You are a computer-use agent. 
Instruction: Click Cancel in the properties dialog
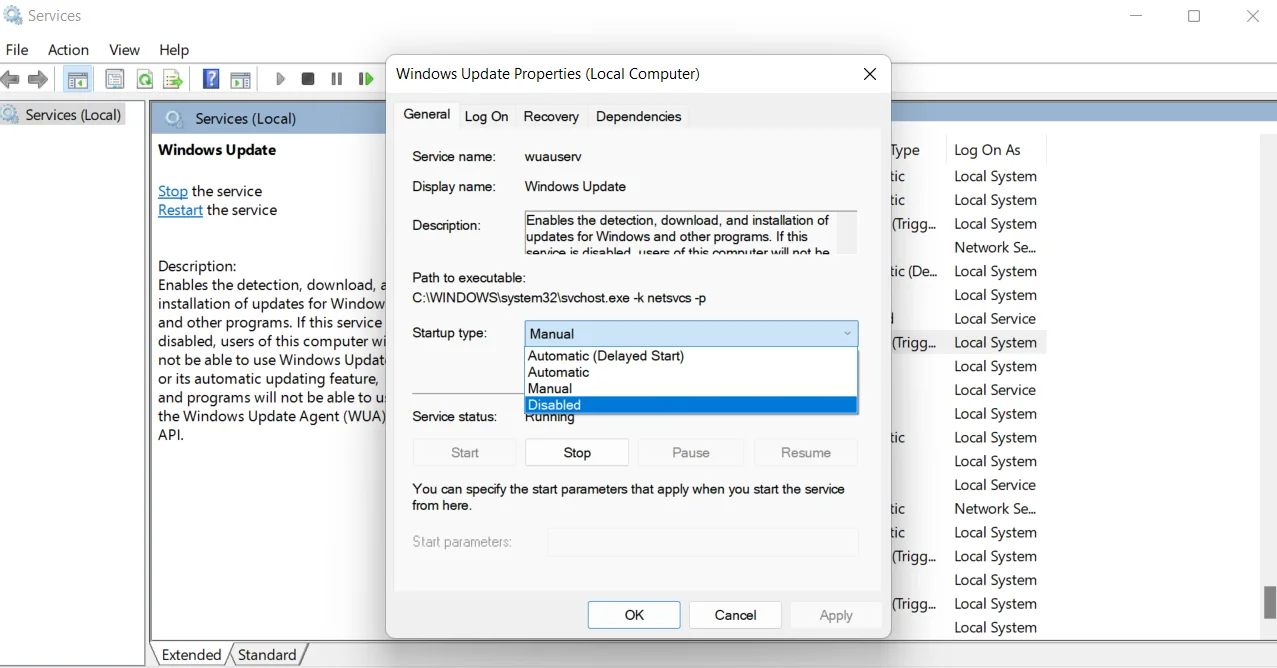point(736,615)
